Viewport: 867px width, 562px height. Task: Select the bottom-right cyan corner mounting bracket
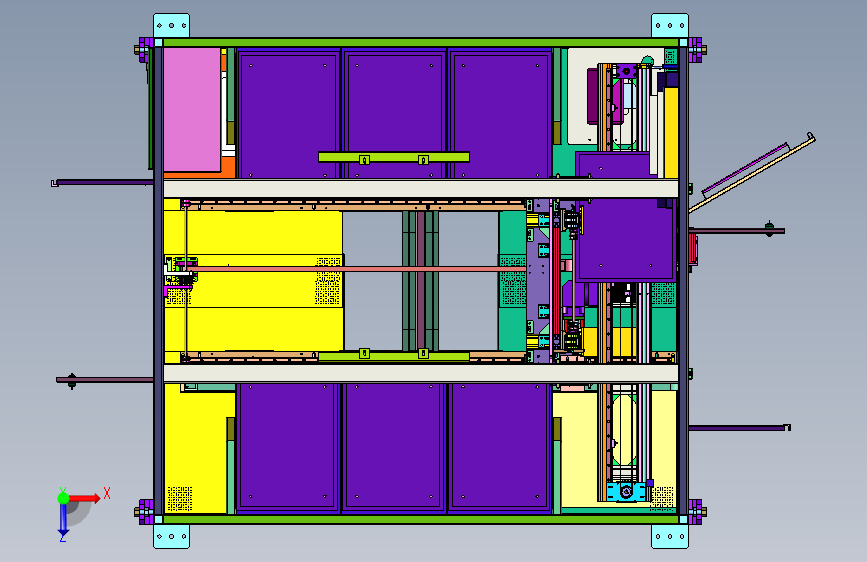670,537
